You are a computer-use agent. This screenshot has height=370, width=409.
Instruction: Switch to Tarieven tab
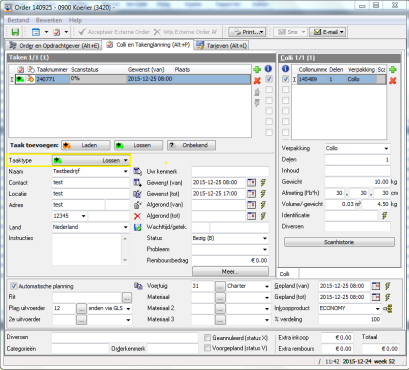(x=222, y=45)
